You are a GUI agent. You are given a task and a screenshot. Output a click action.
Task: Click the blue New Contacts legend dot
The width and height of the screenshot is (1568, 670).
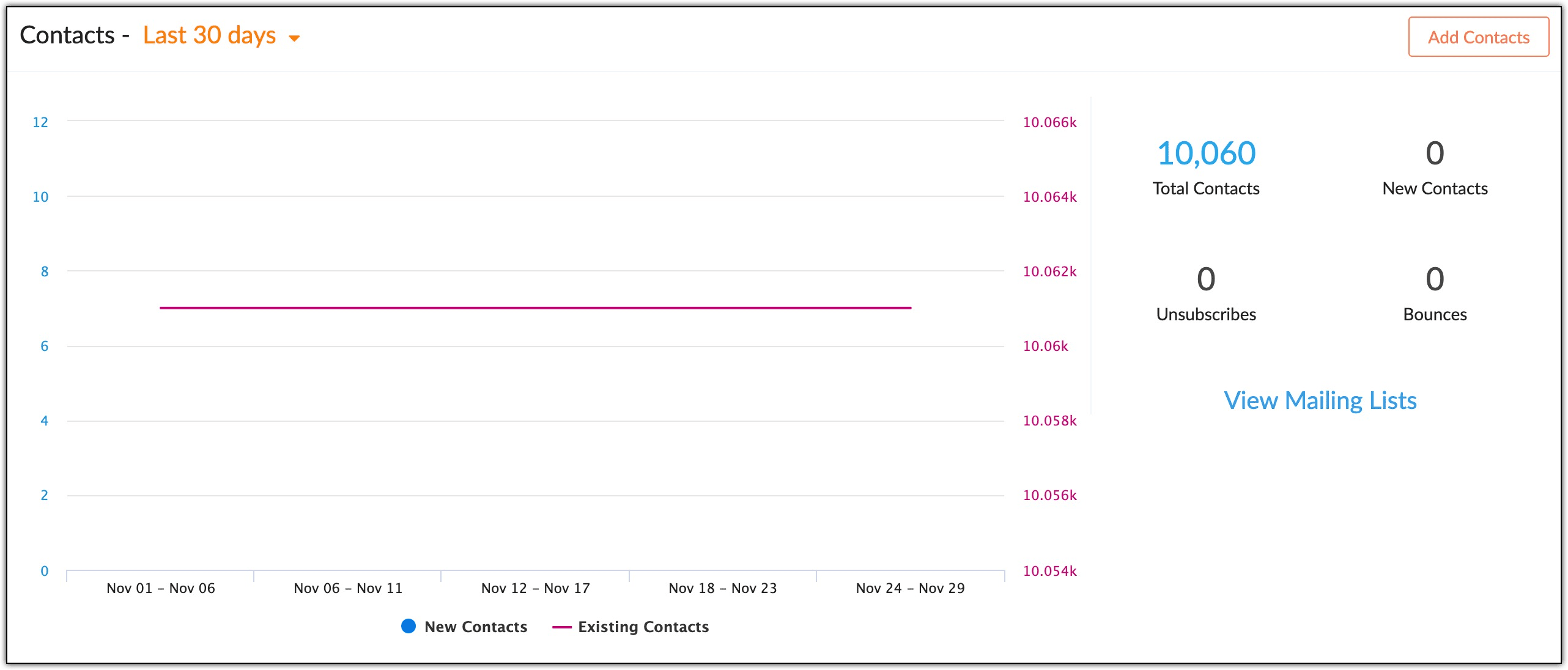(x=409, y=626)
